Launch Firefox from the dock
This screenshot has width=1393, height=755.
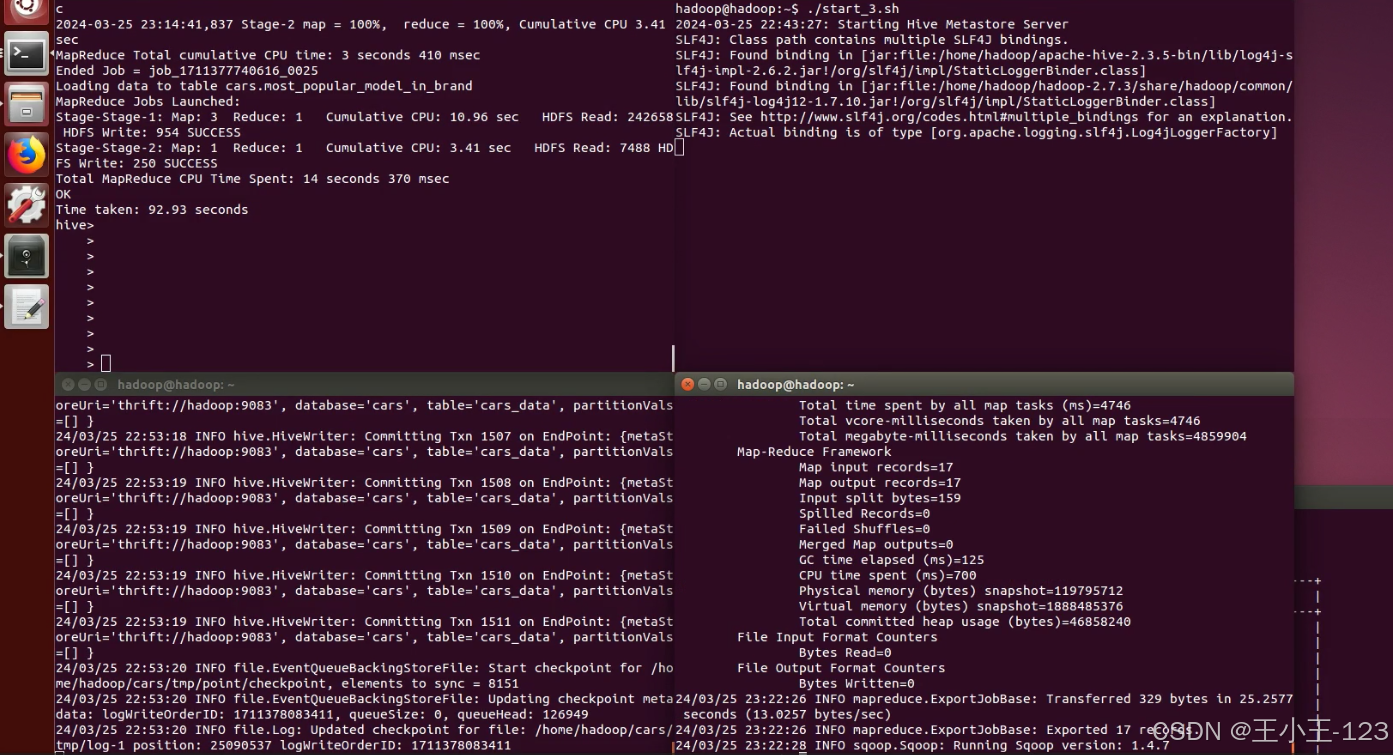(26, 155)
